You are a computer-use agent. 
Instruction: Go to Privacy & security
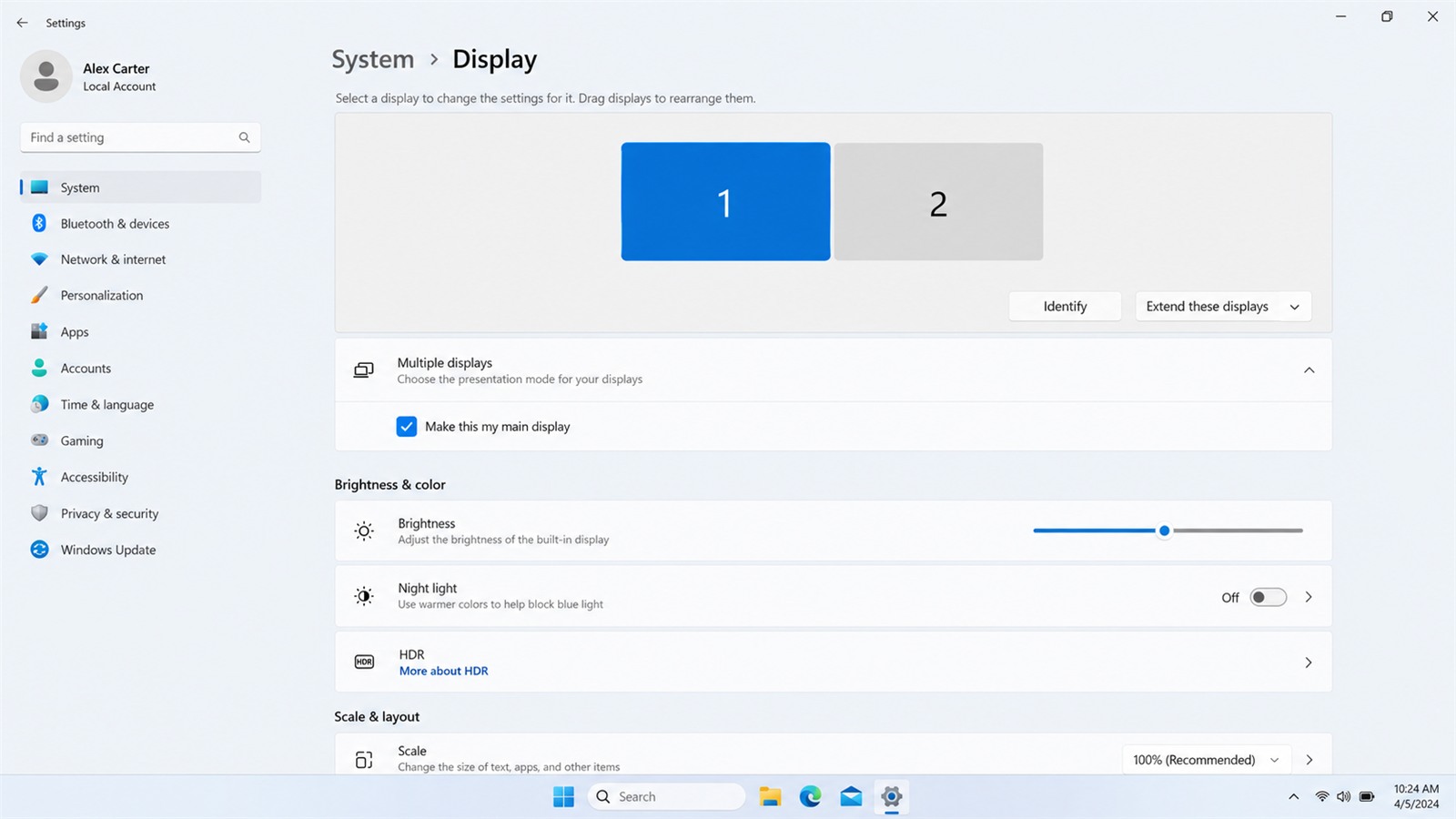click(x=140, y=513)
